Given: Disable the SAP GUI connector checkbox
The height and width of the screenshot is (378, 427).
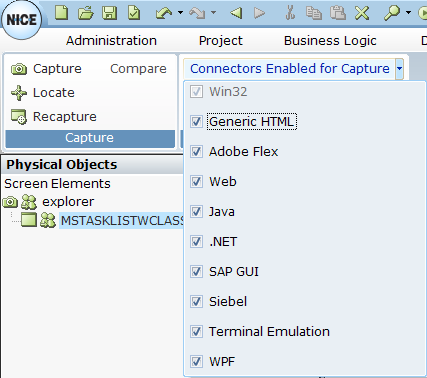Looking at the screenshot, I should 196,272.
